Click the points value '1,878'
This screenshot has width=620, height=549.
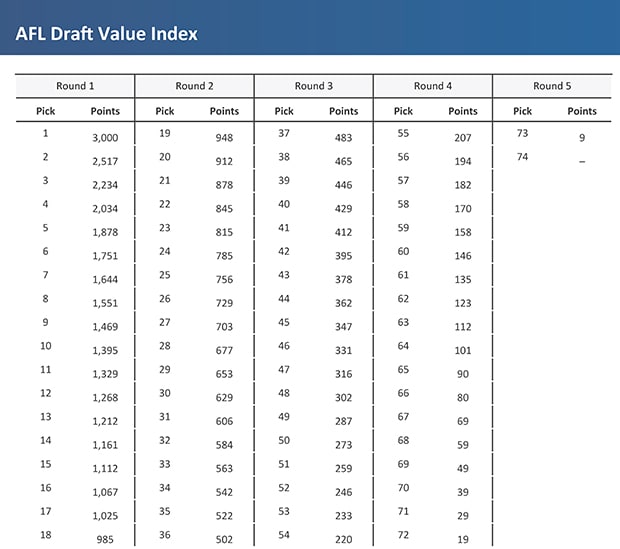pos(105,232)
